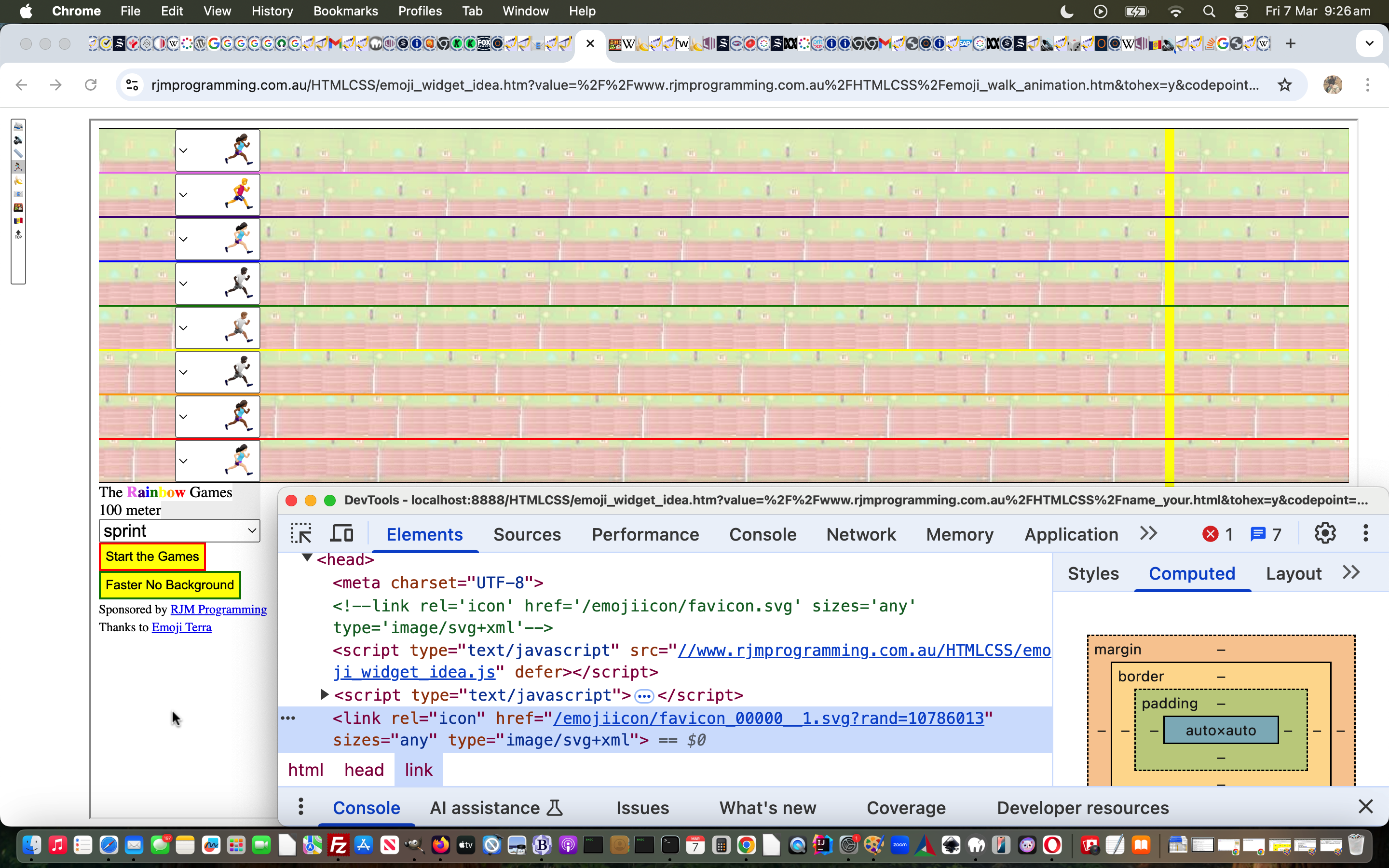Open the console drawer three-dot menu
This screenshot has width=1389, height=868.
tap(301, 807)
